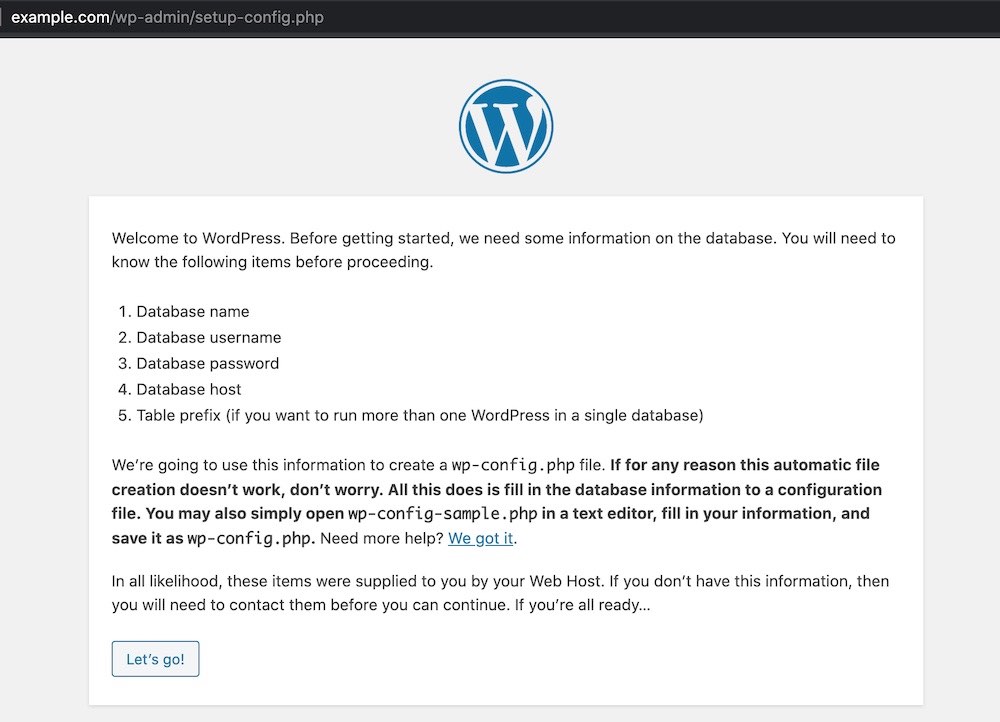Click the example.com address bar URL
Image resolution: width=1000 pixels, height=722 pixels.
click(167, 17)
